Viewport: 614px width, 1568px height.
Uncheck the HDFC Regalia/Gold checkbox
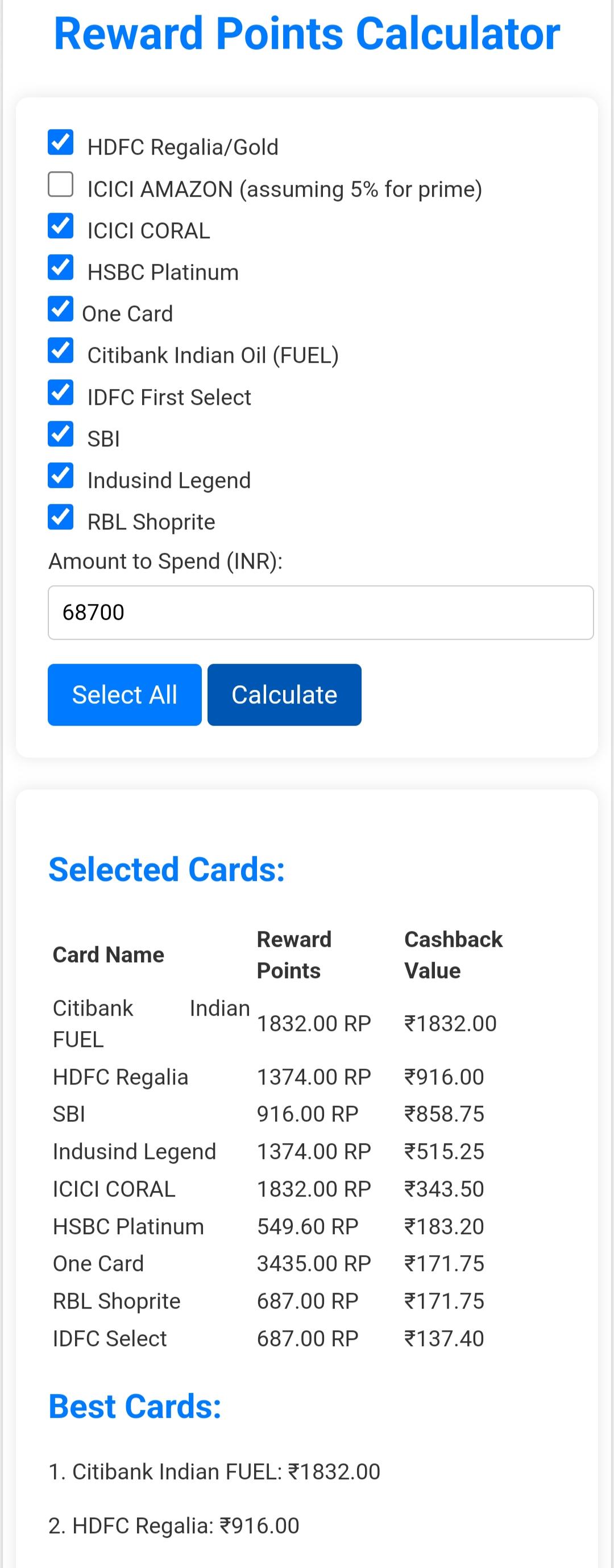pyautogui.click(x=60, y=144)
